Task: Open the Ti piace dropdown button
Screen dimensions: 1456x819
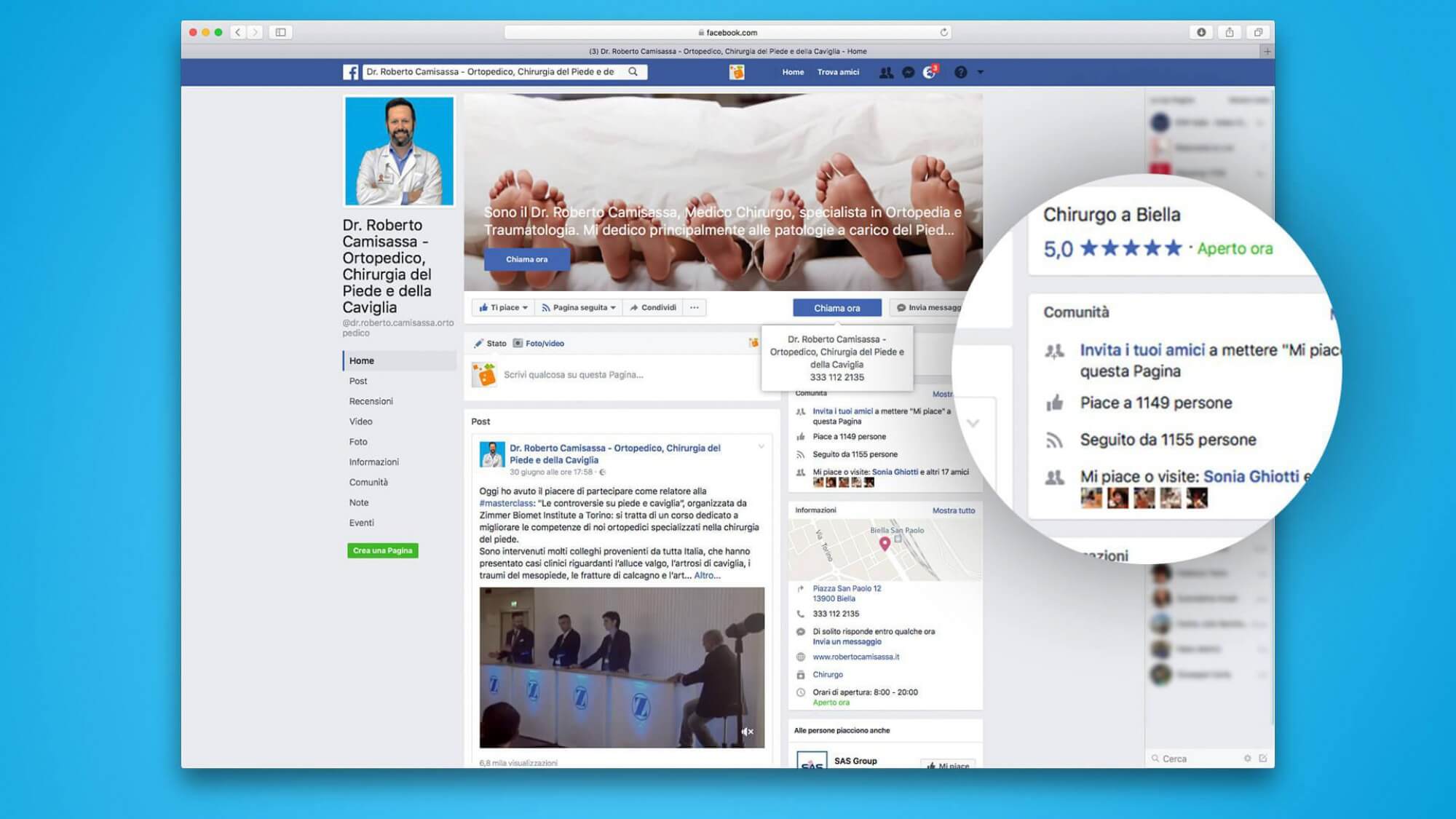Action: [x=503, y=307]
